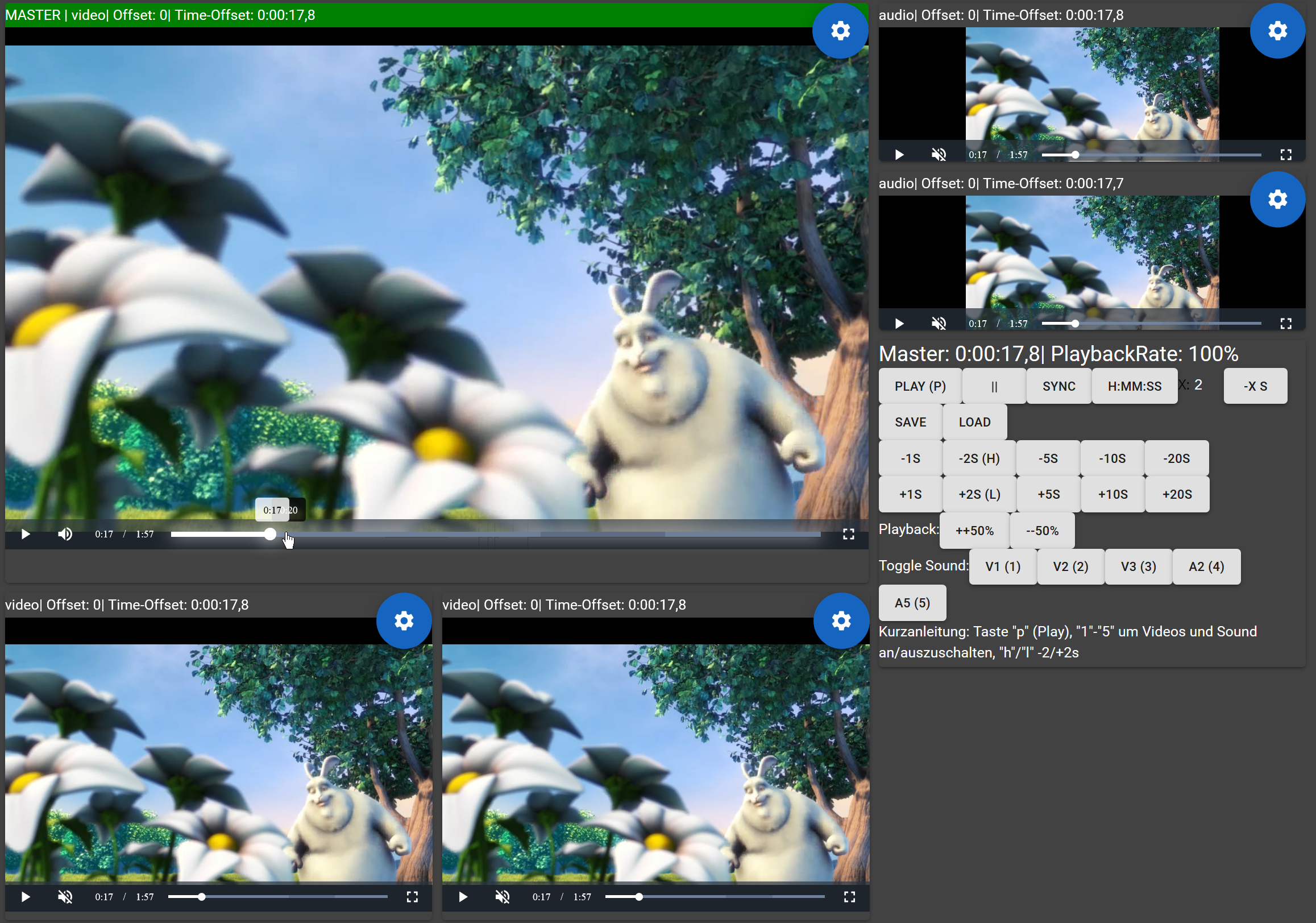Unmute the bottom-right video player

(502, 897)
